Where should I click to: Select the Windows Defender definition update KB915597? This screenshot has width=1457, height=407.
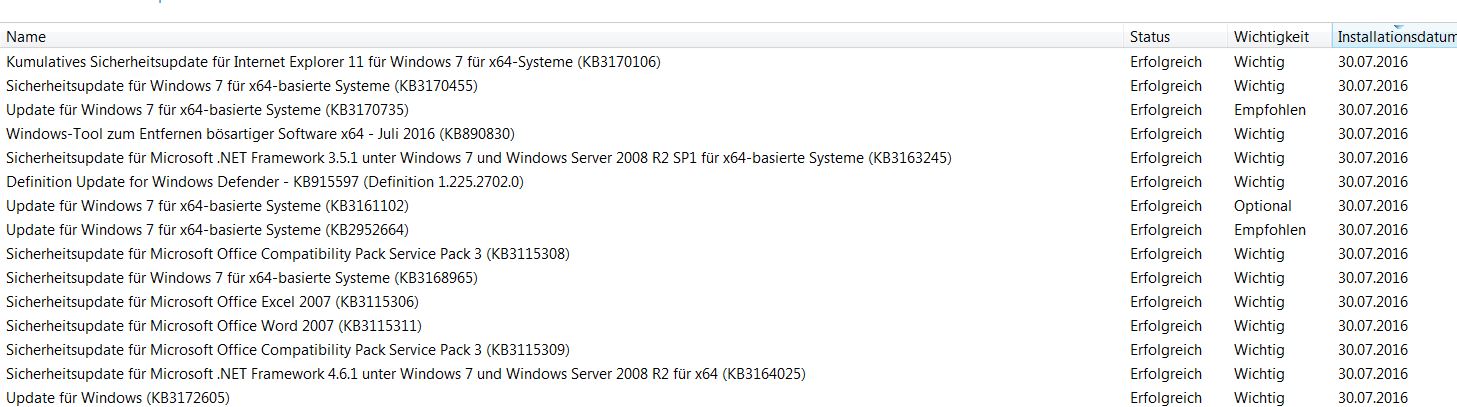click(265, 182)
